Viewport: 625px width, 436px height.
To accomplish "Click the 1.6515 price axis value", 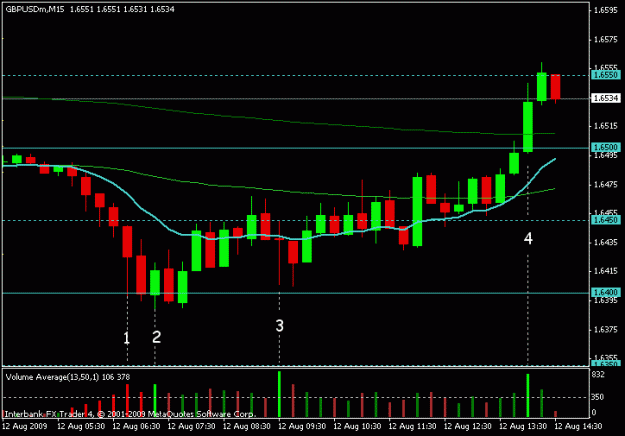I will pyautogui.click(x=606, y=126).
